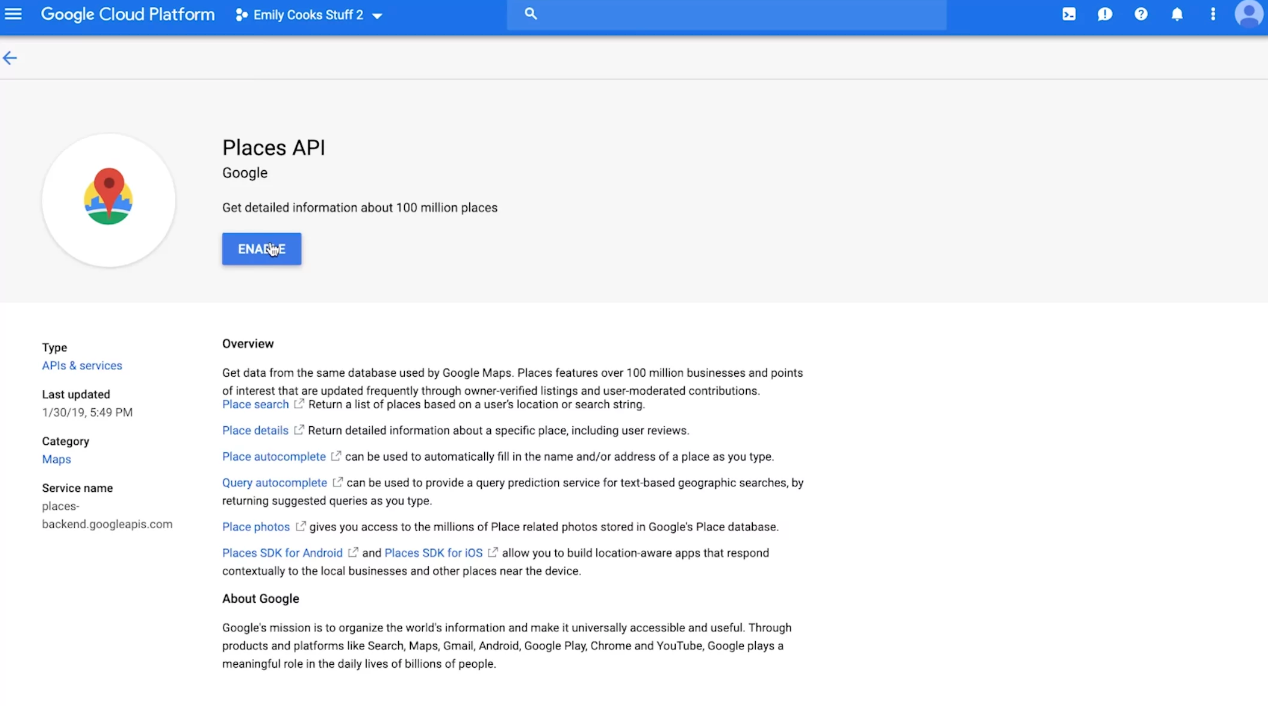This screenshot has width=1268, height=712.
Task: Open the Place autocomplete link
Action: [x=274, y=457]
